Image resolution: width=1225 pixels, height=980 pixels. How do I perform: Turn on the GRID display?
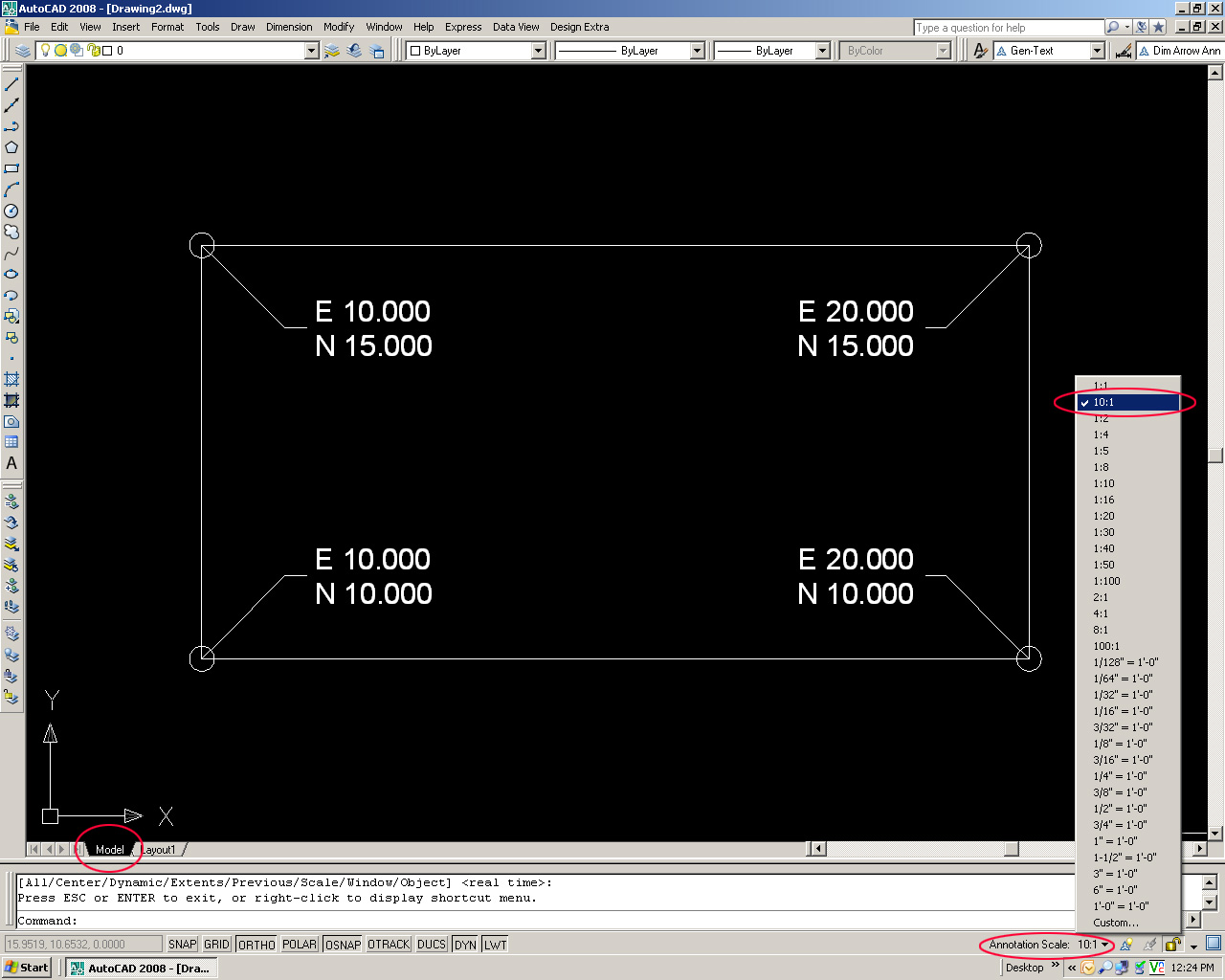[216, 944]
